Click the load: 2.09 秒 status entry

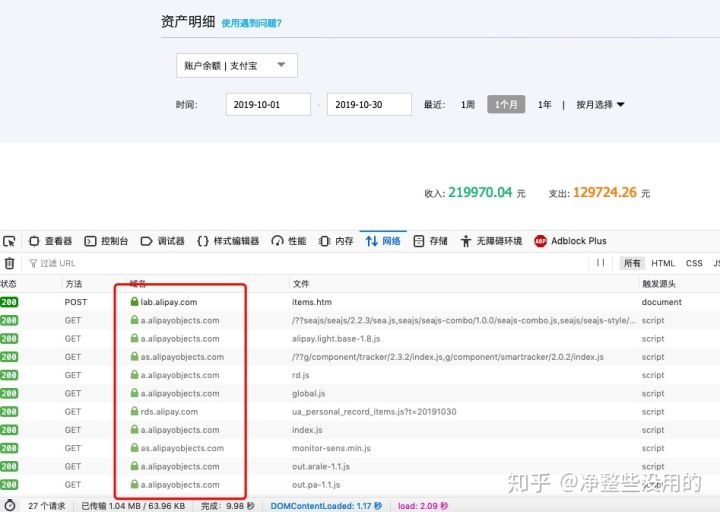coord(423,506)
